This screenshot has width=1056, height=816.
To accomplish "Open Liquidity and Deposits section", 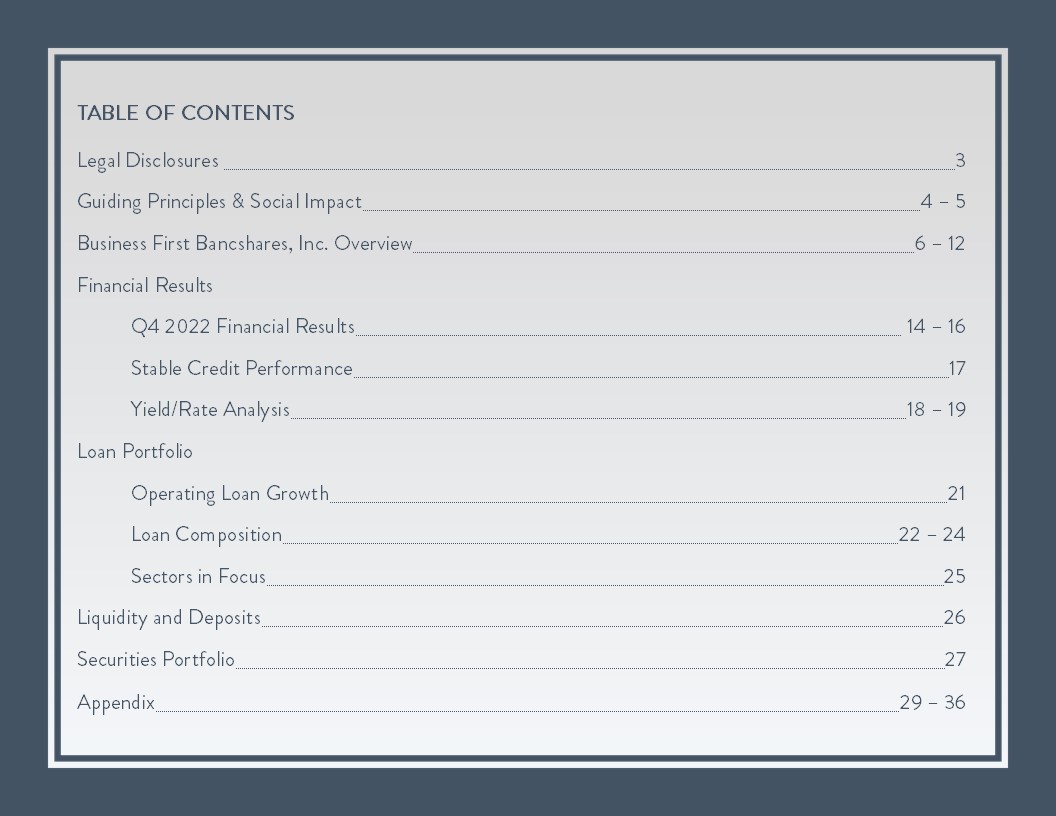I will (169, 618).
